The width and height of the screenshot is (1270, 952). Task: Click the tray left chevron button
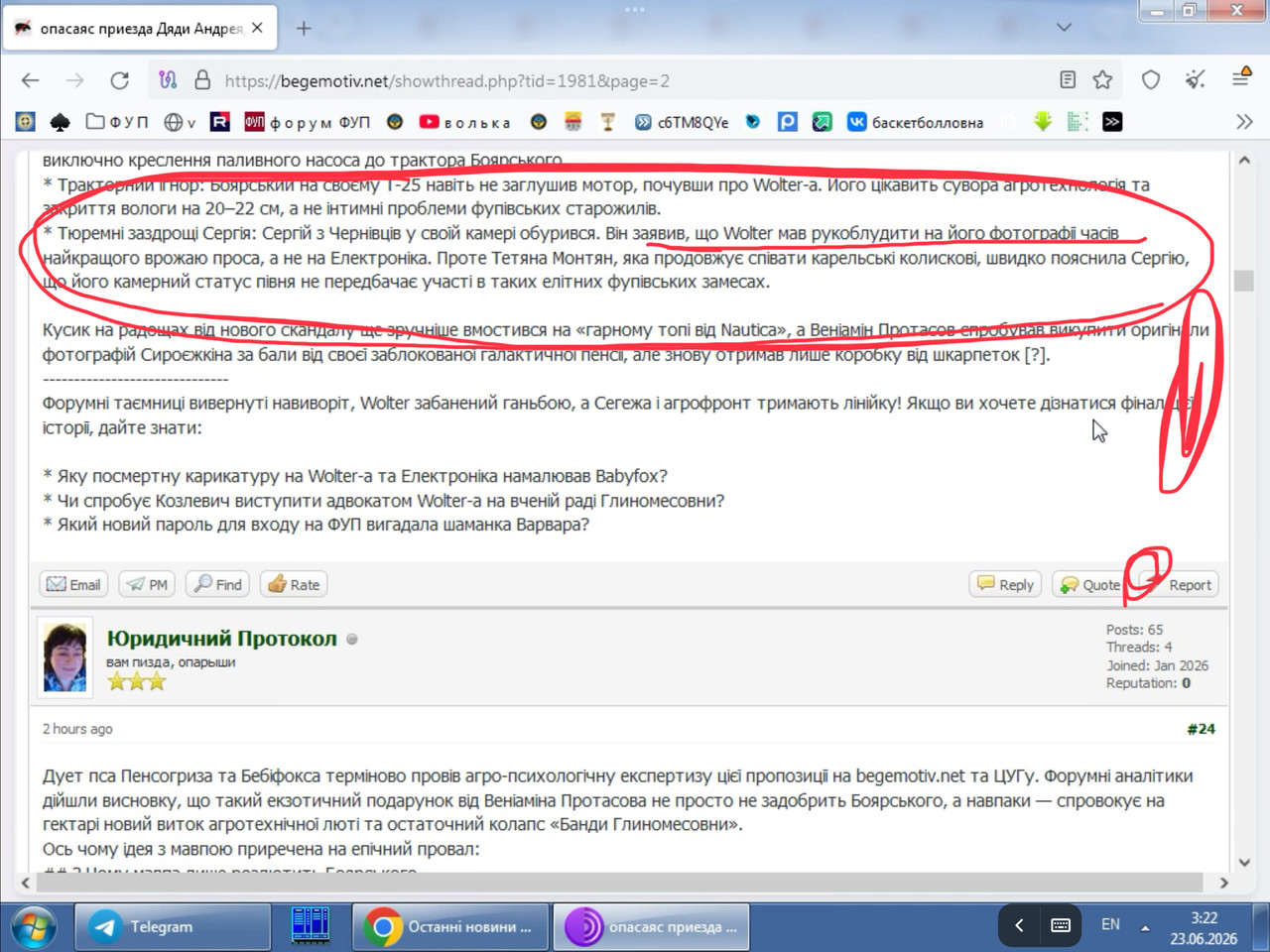1019,925
